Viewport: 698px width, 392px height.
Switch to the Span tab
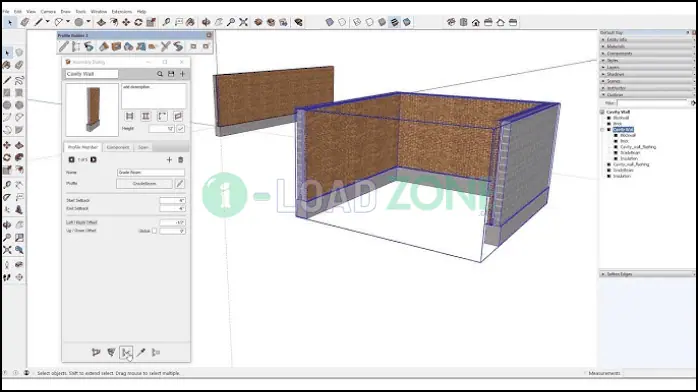[x=143, y=147]
